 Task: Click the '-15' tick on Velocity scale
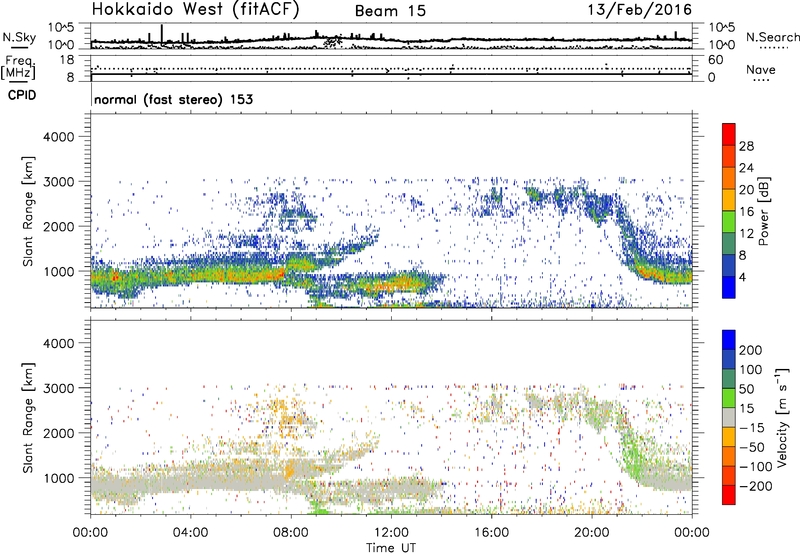[x=752, y=428]
